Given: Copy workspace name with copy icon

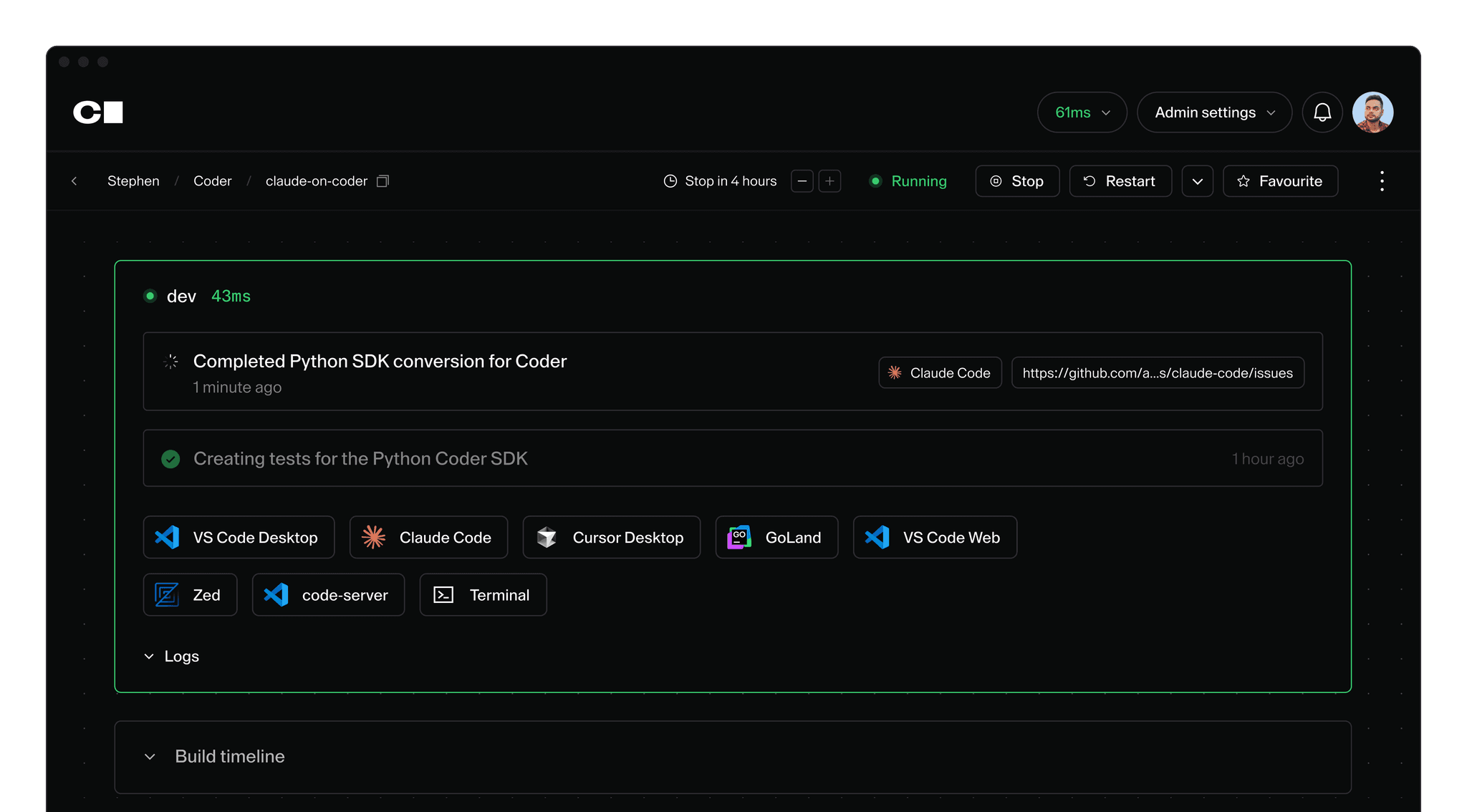Looking at the screenshot, I should tap(383, 181).
